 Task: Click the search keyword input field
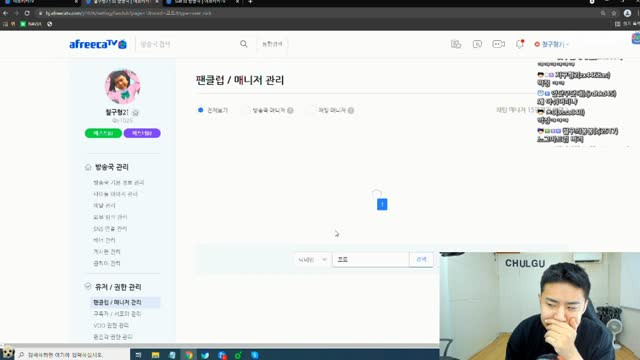click(371, 259)
